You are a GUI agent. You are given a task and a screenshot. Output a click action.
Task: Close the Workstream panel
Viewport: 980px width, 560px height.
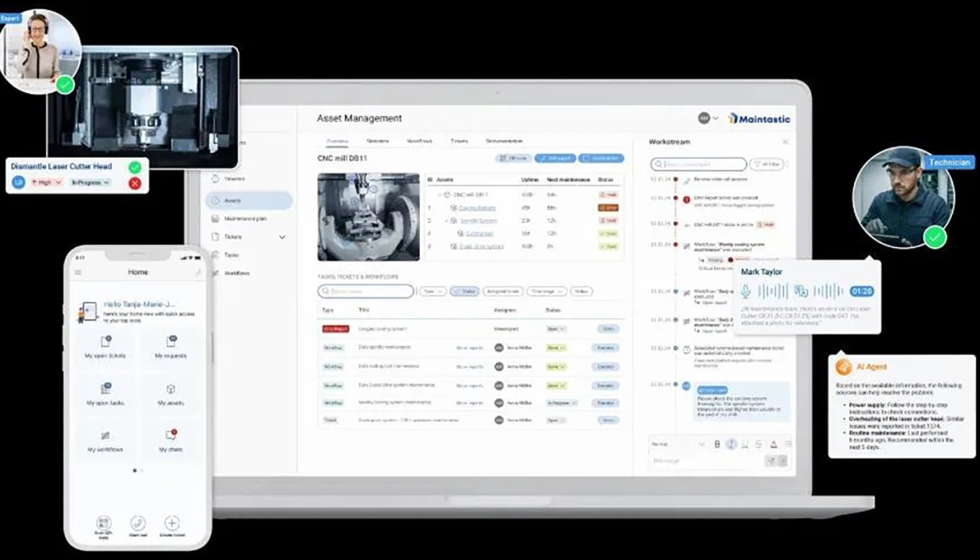pyautogui.click(x=785, y=142)
